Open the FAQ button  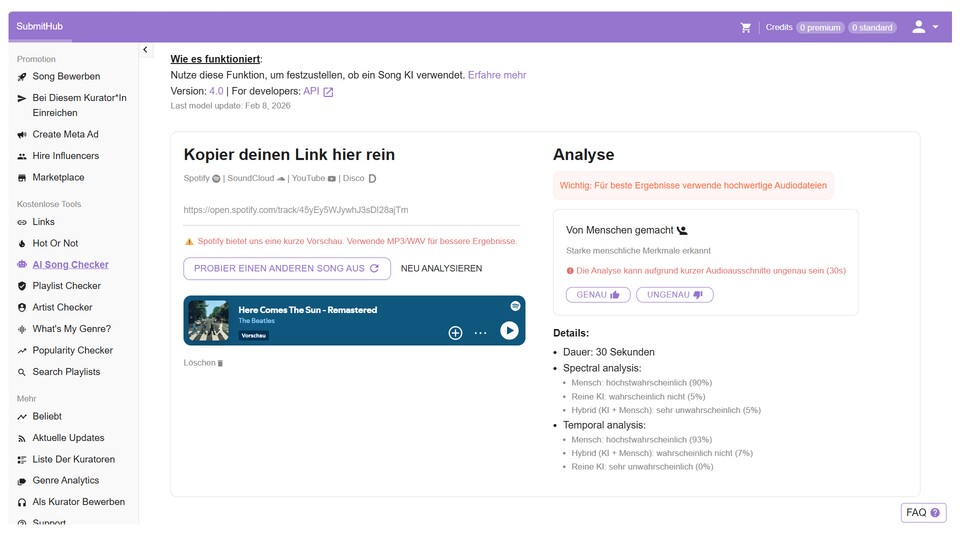click(x=923, y=513)
